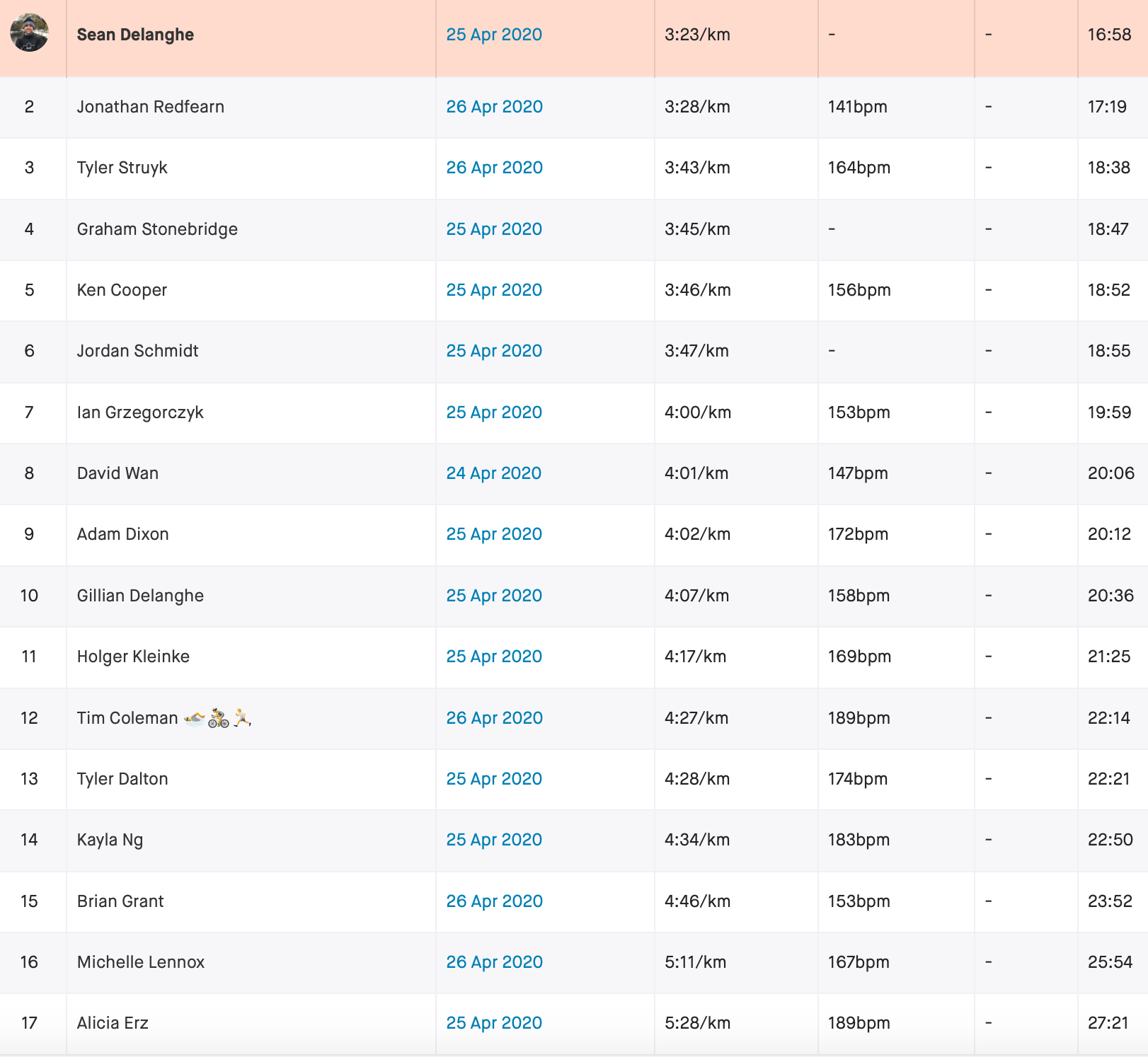Open Jonathan Redfearn's 26 Apr 2020 activity
Viewport: 1148px width, 1057px height.
coord(494,107)
